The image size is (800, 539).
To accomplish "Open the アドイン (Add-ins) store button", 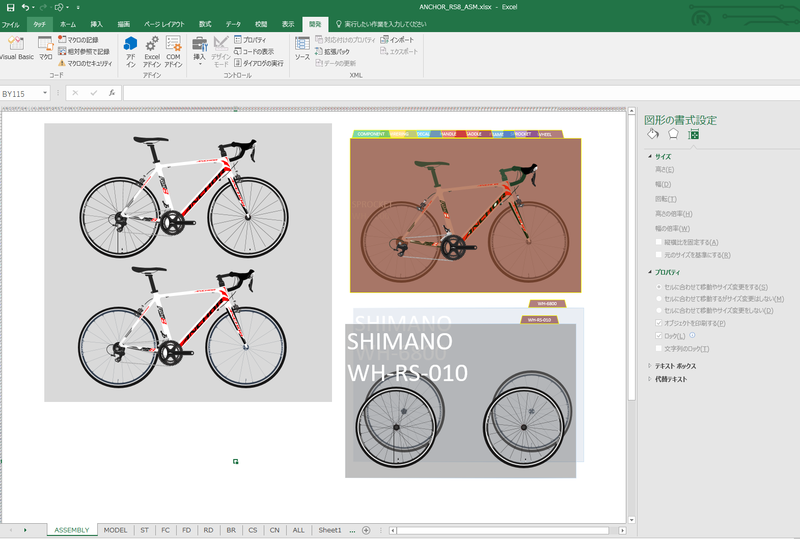I will click(131, 52).
